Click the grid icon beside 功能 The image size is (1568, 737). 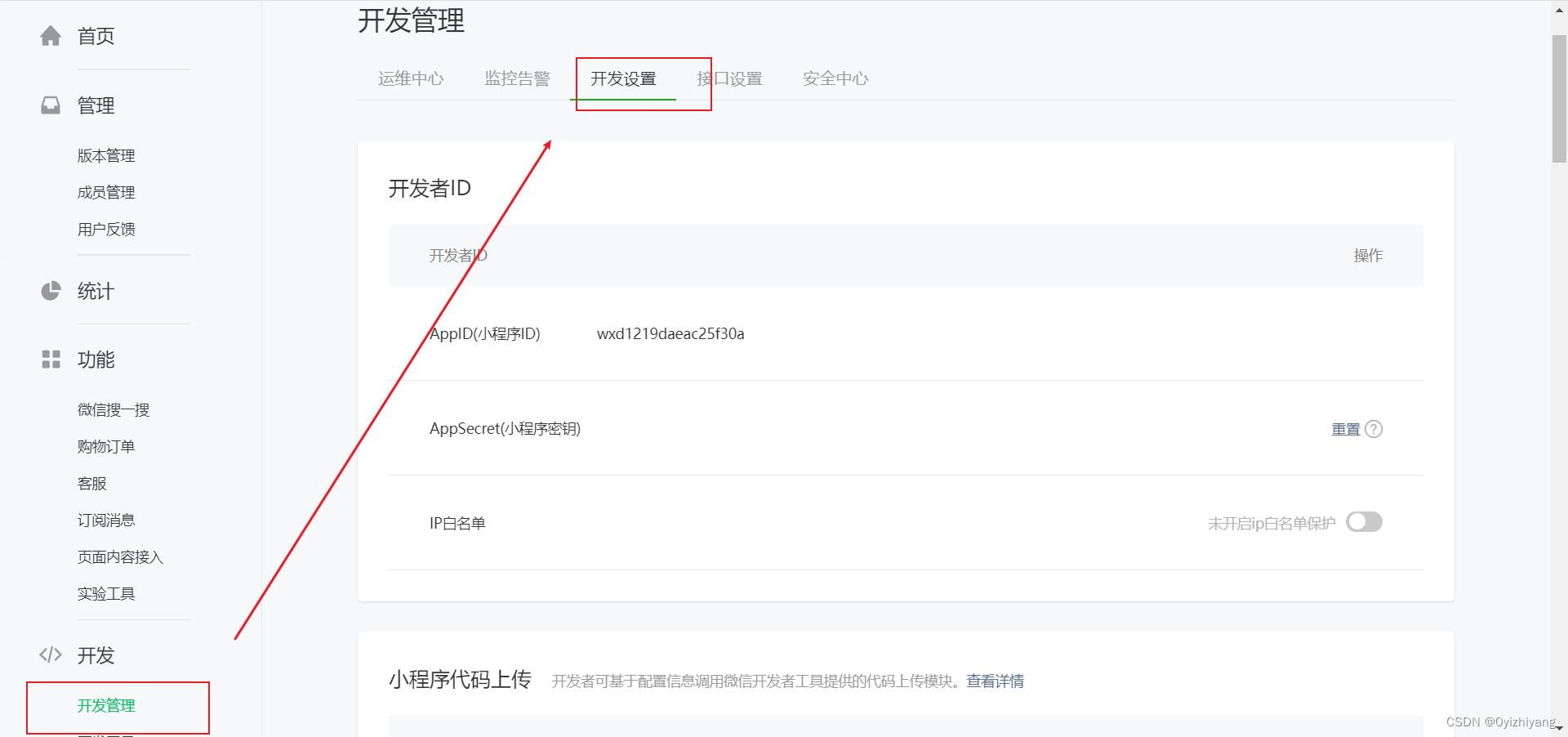click(x=51, y=360)
